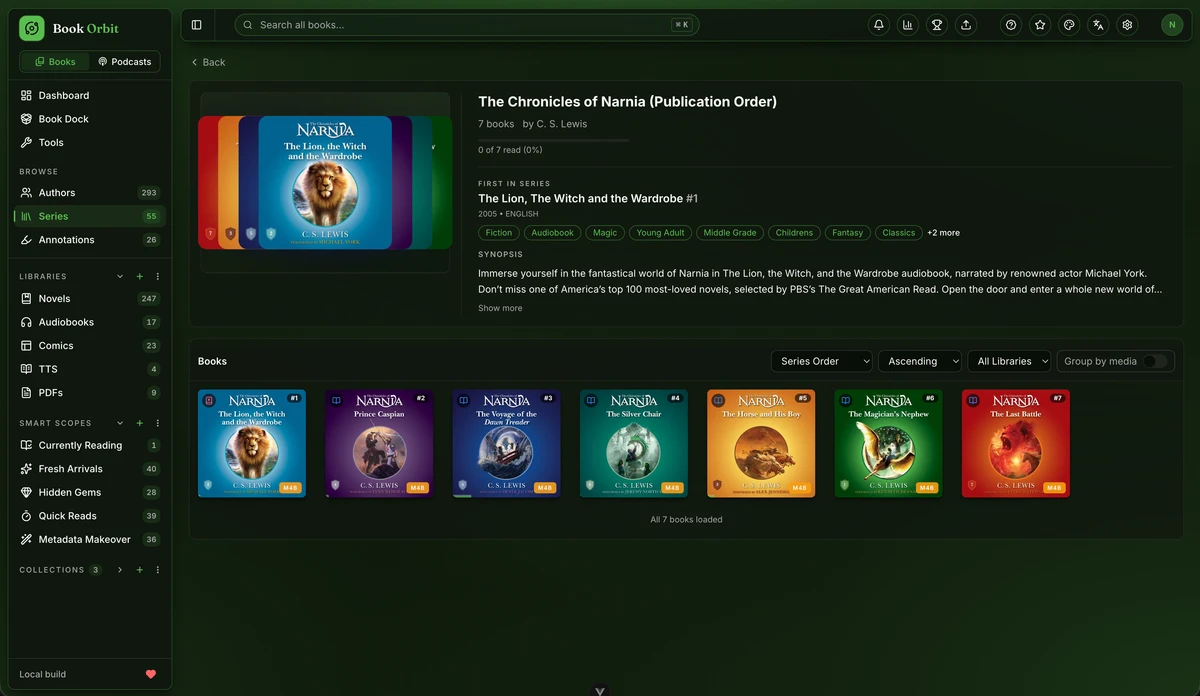Toggle Group by media switch

(x=1155, y=361)
